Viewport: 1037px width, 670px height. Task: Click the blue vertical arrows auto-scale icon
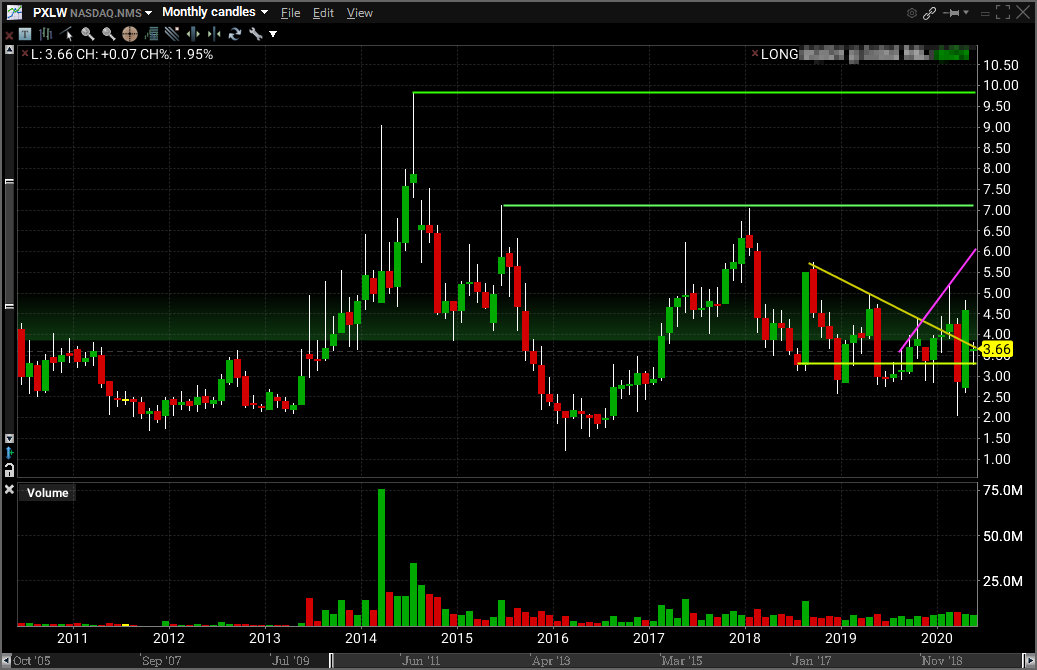tap(9, 453)
